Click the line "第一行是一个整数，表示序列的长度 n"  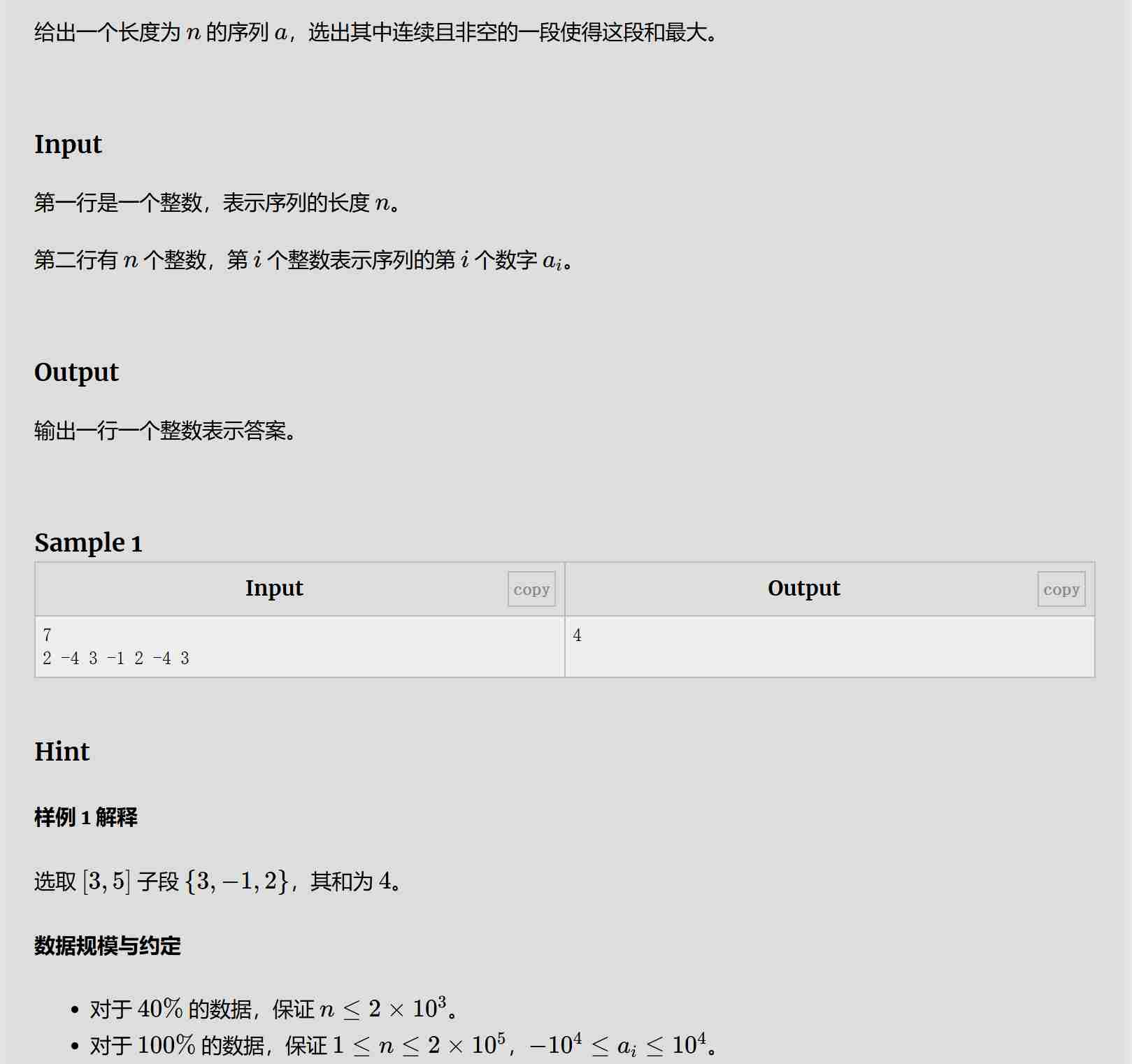click(217, 203)
